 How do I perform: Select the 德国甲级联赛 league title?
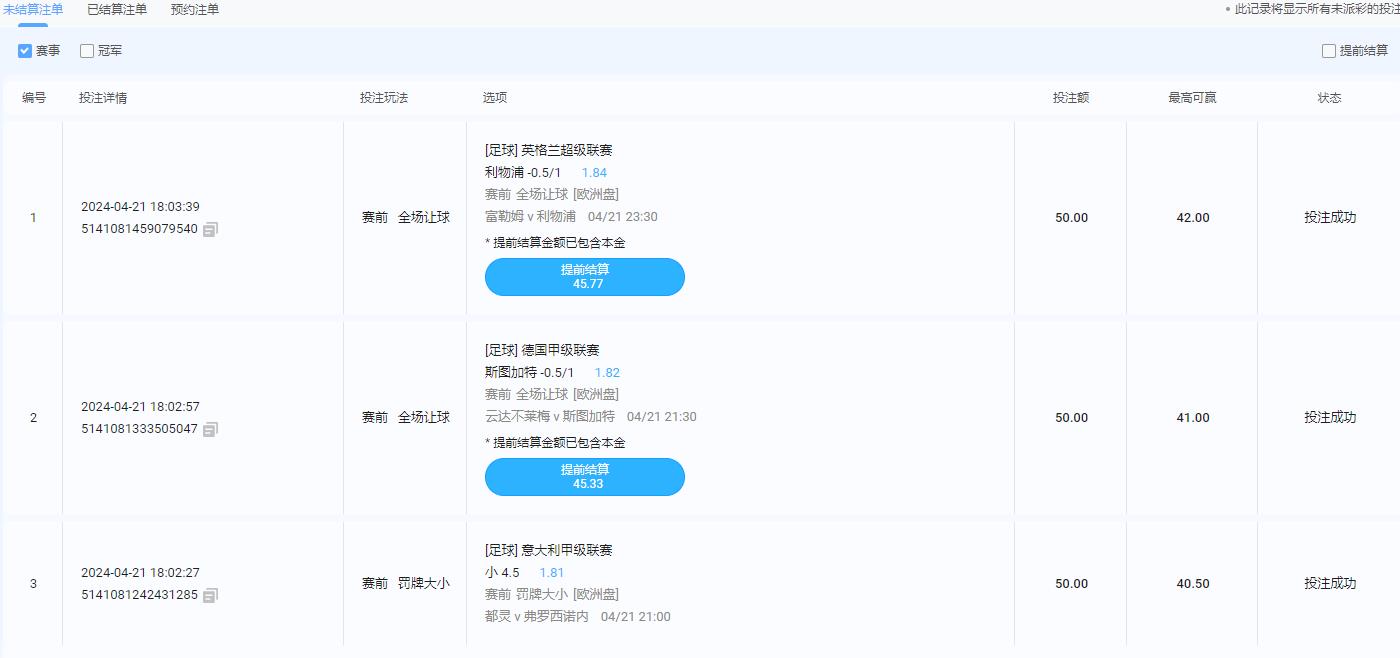coord(561,350)
